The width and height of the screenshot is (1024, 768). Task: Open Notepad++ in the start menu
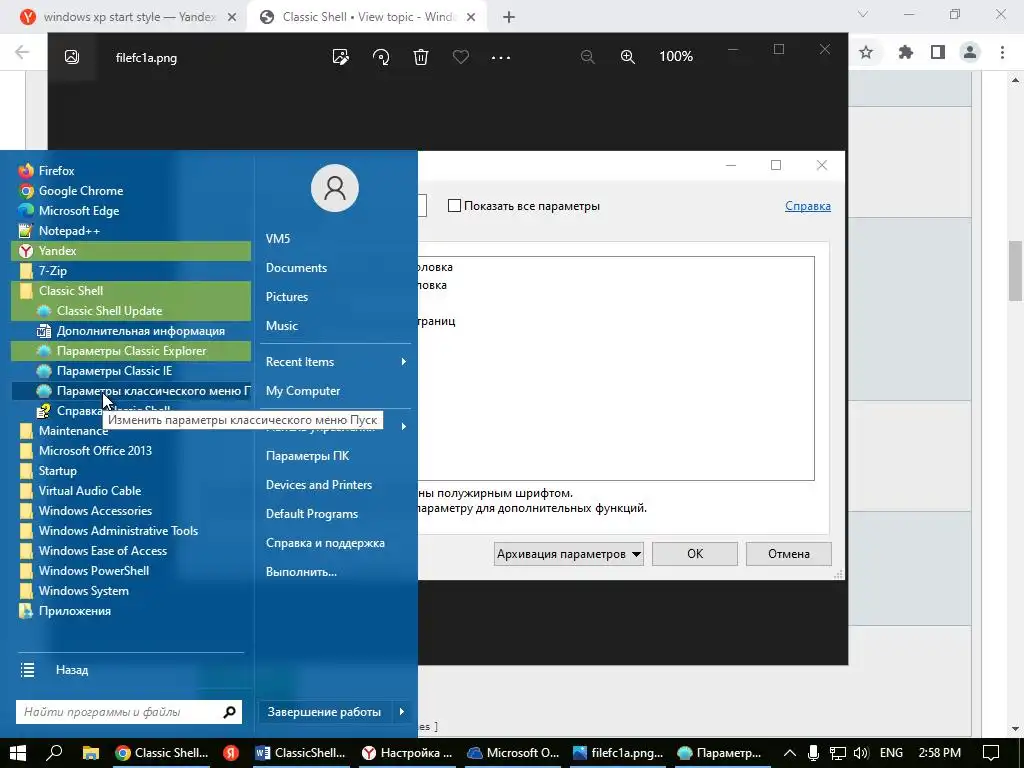pyautogui.click(x=131, y=231)
